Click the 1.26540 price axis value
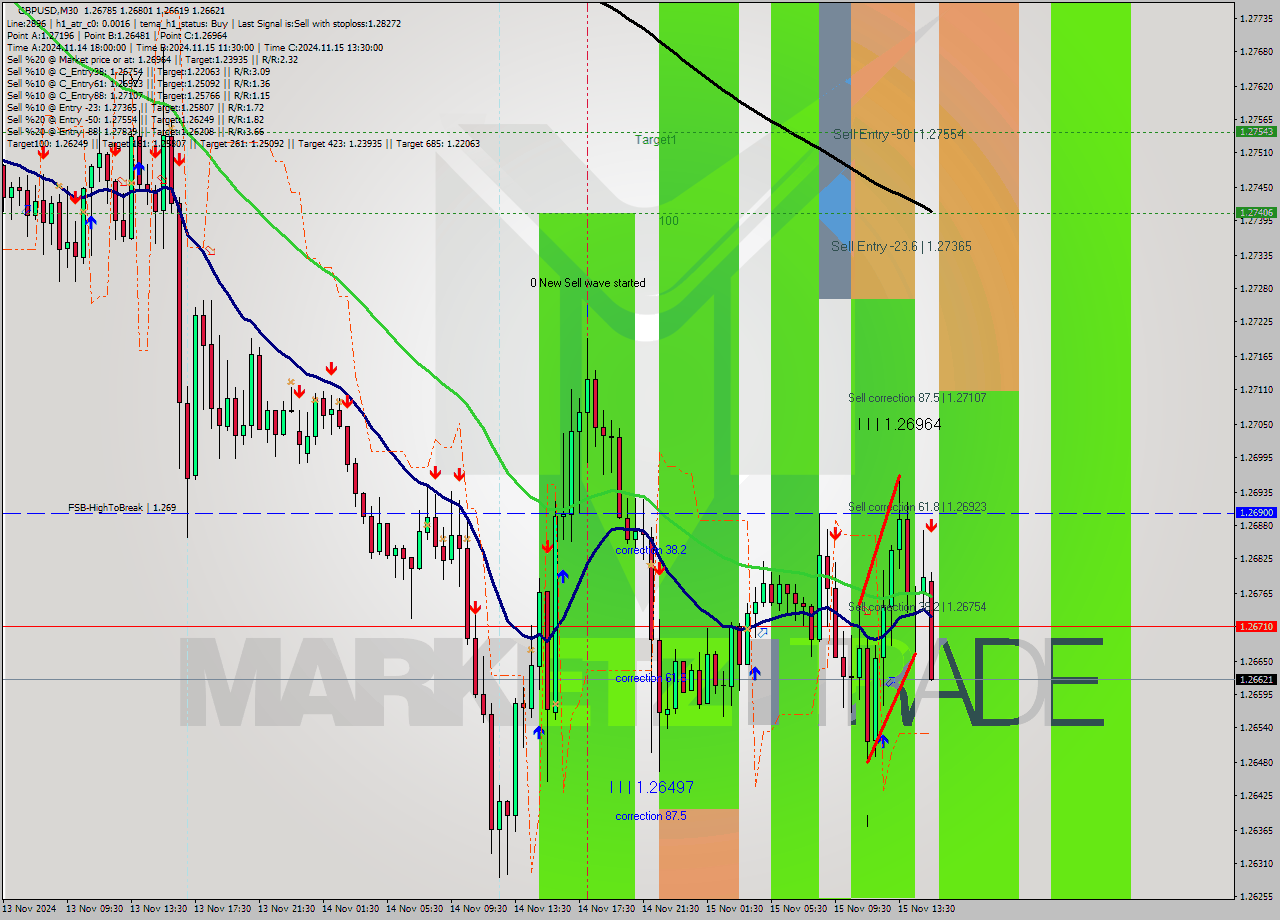Image resolution: width=1280 pixels, height=920 pixels. [1256, 727]
